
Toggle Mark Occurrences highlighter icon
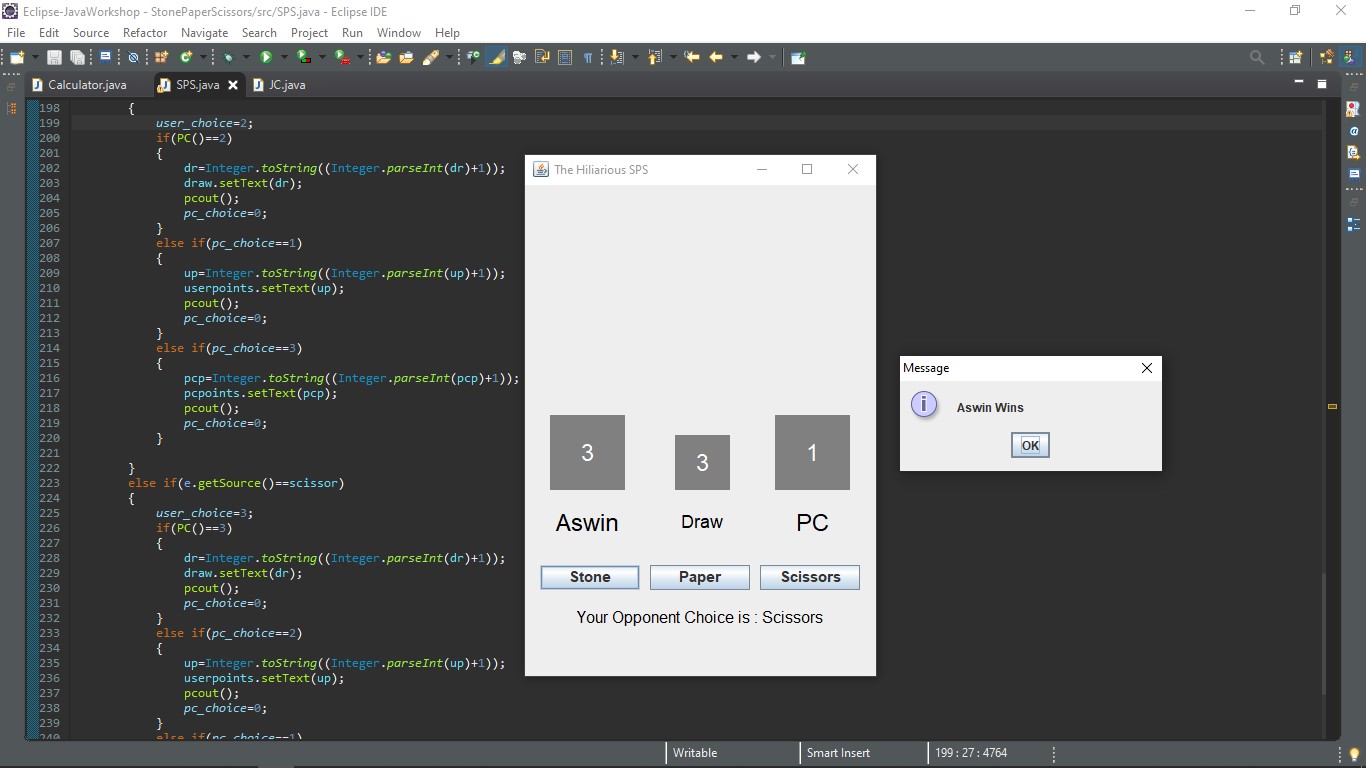[x=496, y=58]
